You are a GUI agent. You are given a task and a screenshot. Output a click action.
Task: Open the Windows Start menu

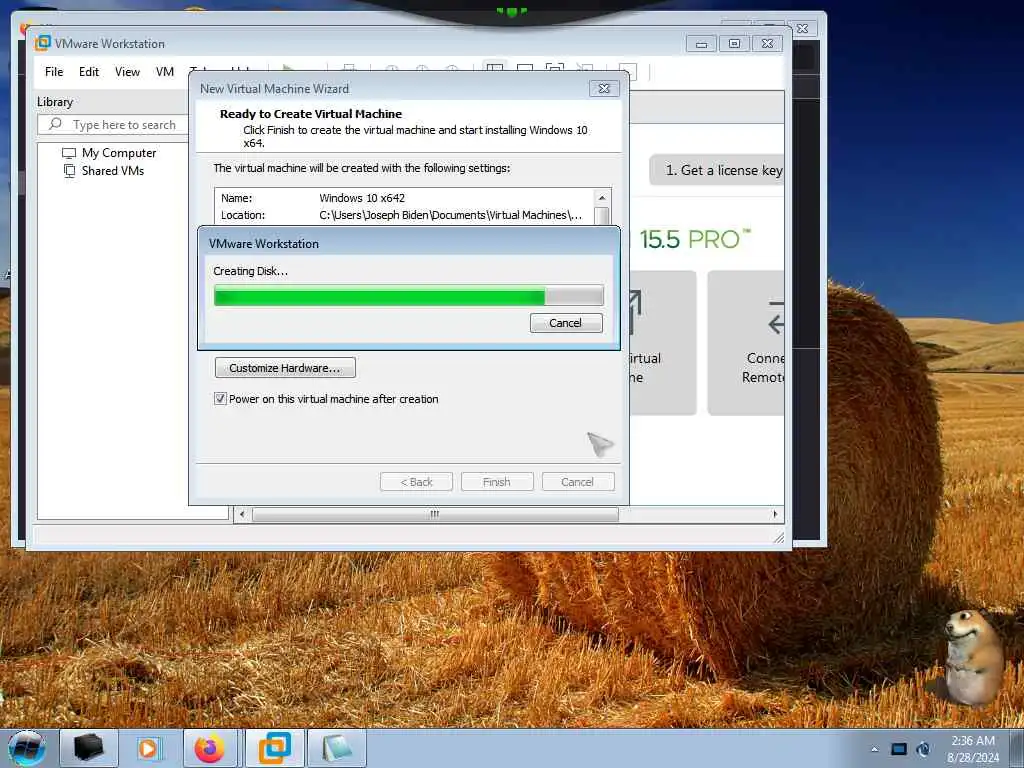(x=27, y=748)
